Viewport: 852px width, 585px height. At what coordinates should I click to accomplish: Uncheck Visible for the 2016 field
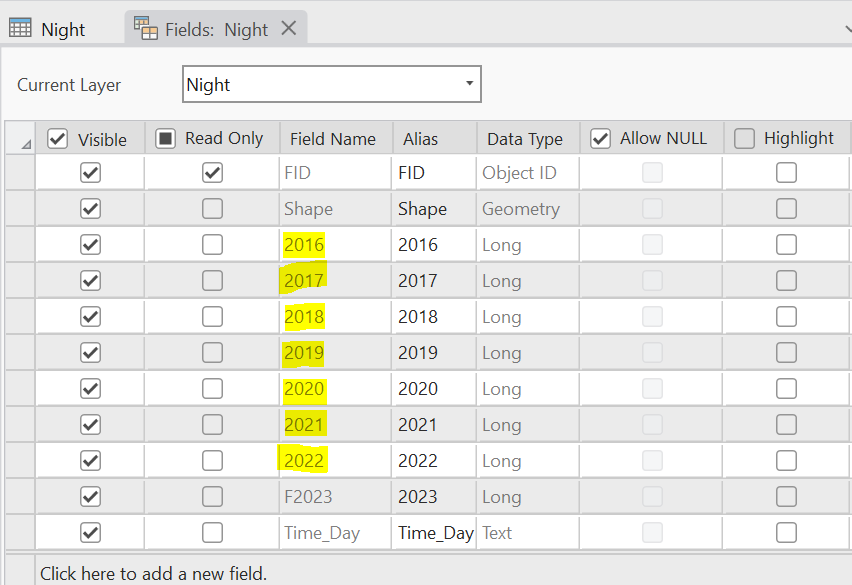tap(90, 245)
